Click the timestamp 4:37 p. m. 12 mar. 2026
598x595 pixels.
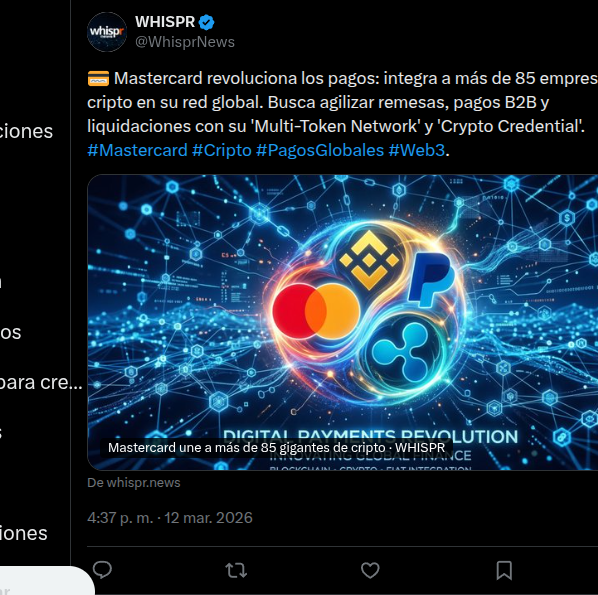(x=170, y=518)
